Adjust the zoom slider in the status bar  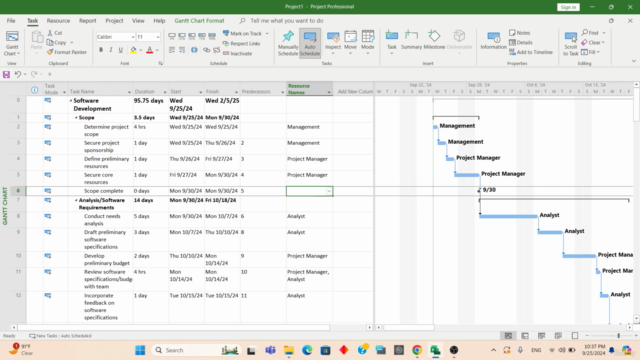[x=618, y=336]
